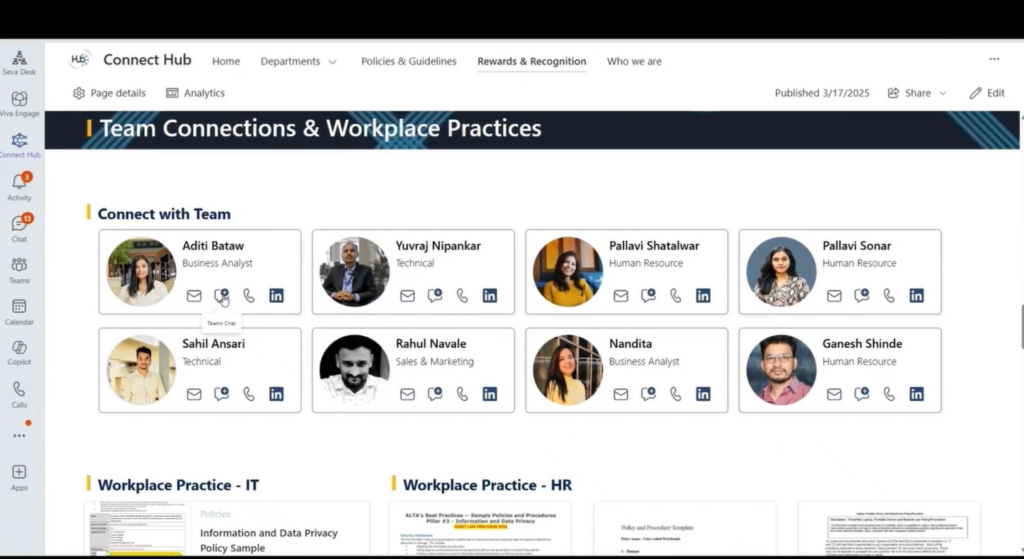1024x559 pixels.
Task: Call Ganesh Shinde via phone icon
Action: coord(889,394)
